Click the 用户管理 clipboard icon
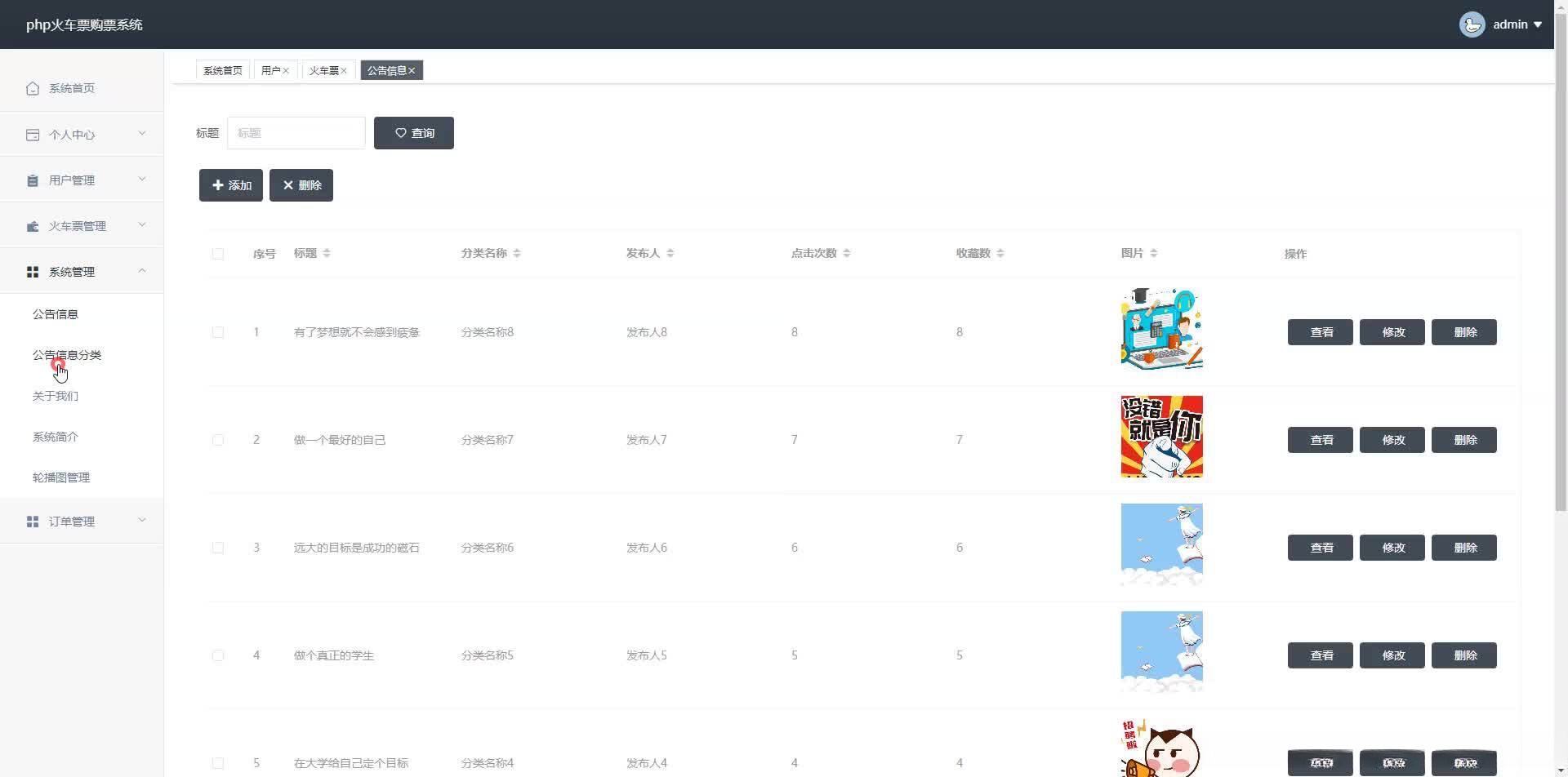This screenshot has height=777, width=1568. coord(33,180)
